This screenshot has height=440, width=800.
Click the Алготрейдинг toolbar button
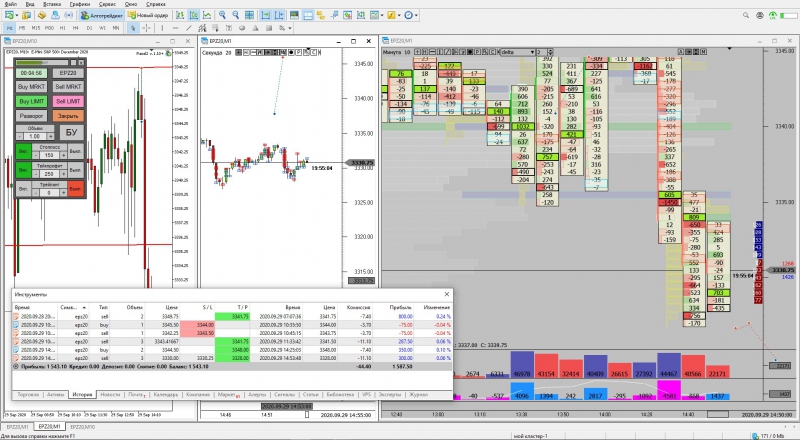click(x=102, y=15)
